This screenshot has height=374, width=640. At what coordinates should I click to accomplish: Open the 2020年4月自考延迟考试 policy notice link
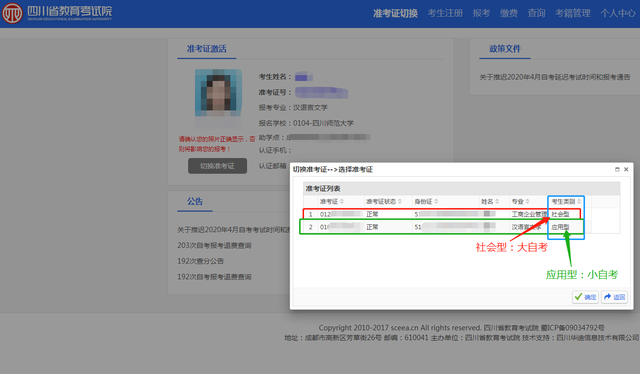(555, 77)
